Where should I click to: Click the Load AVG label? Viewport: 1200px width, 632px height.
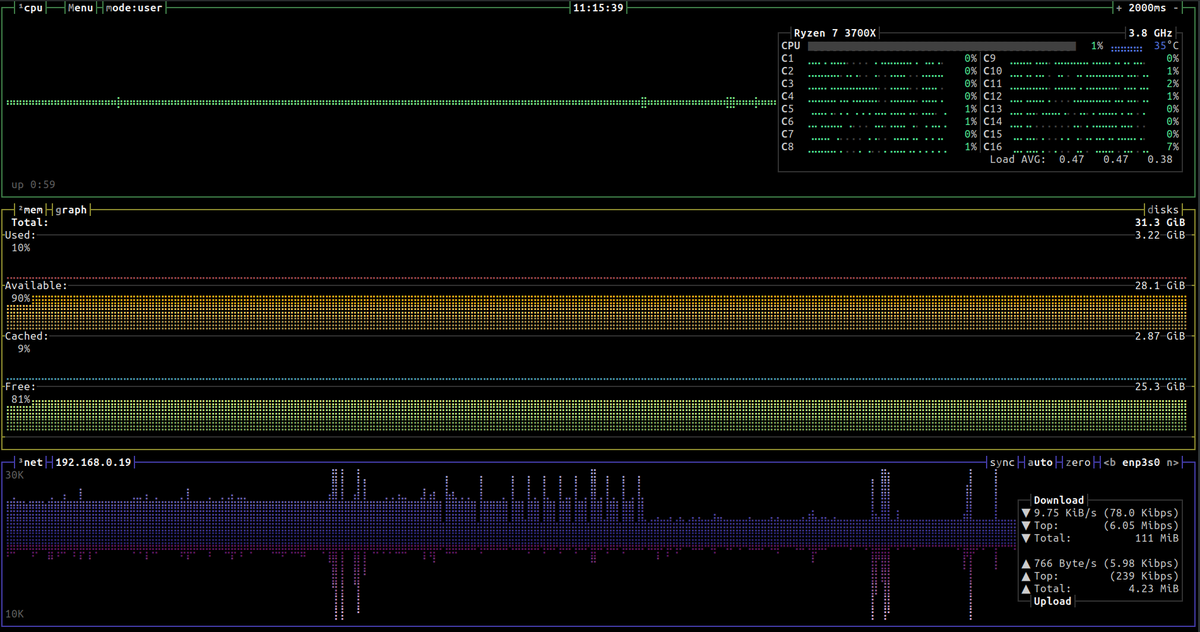1016,160
